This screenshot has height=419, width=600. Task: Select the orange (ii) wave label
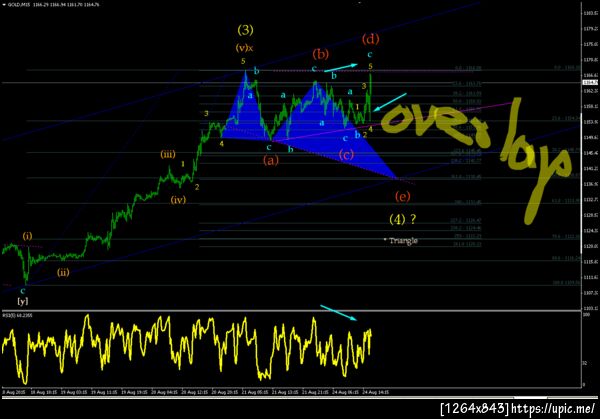[63, 272]
